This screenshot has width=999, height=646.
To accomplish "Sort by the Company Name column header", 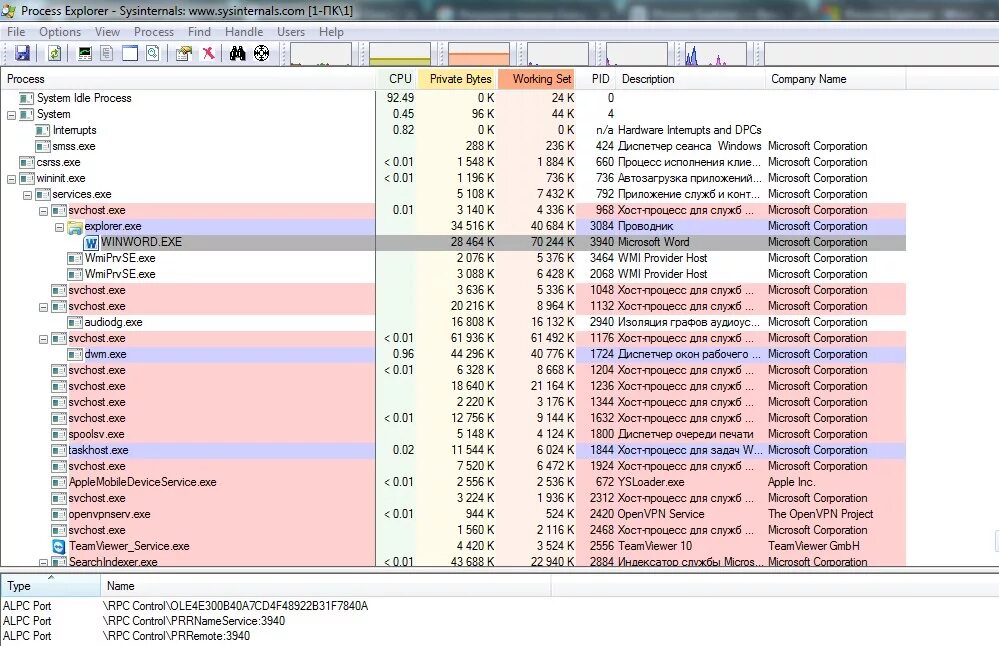I will click(835, 79).
